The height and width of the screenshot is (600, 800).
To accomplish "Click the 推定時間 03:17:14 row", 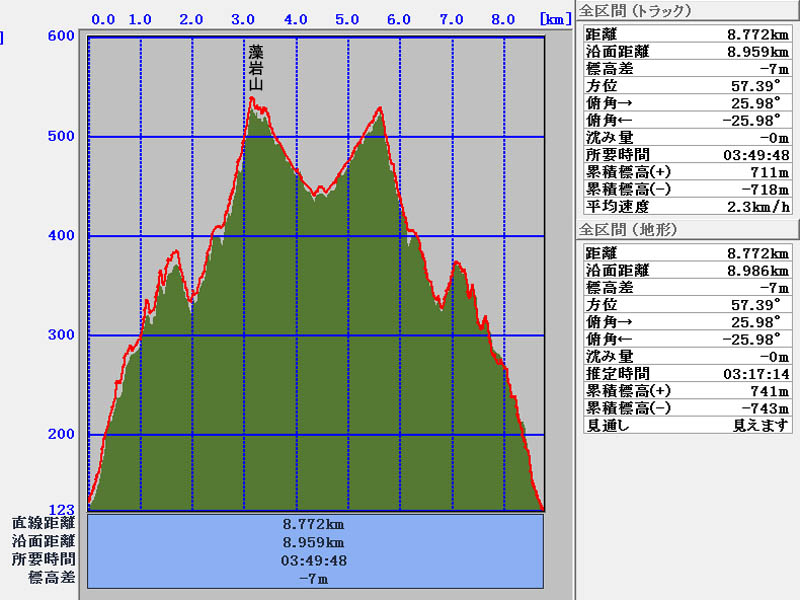I will pos(686,373).
